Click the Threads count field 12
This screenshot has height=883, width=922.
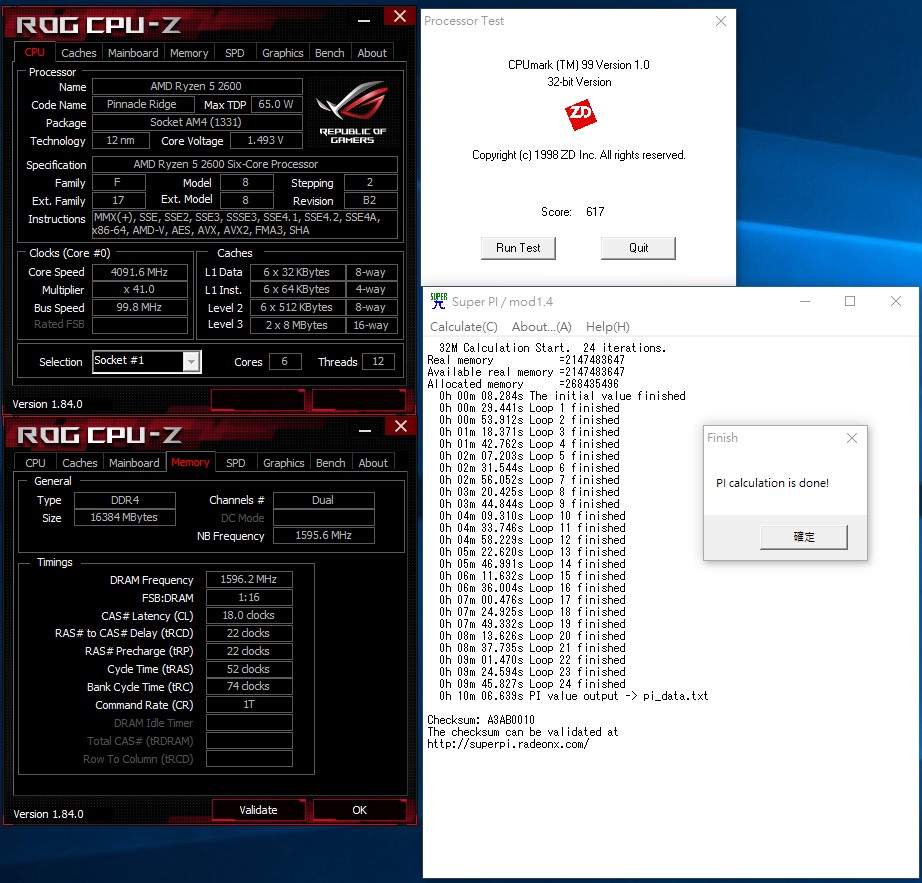tap(378, 362)
